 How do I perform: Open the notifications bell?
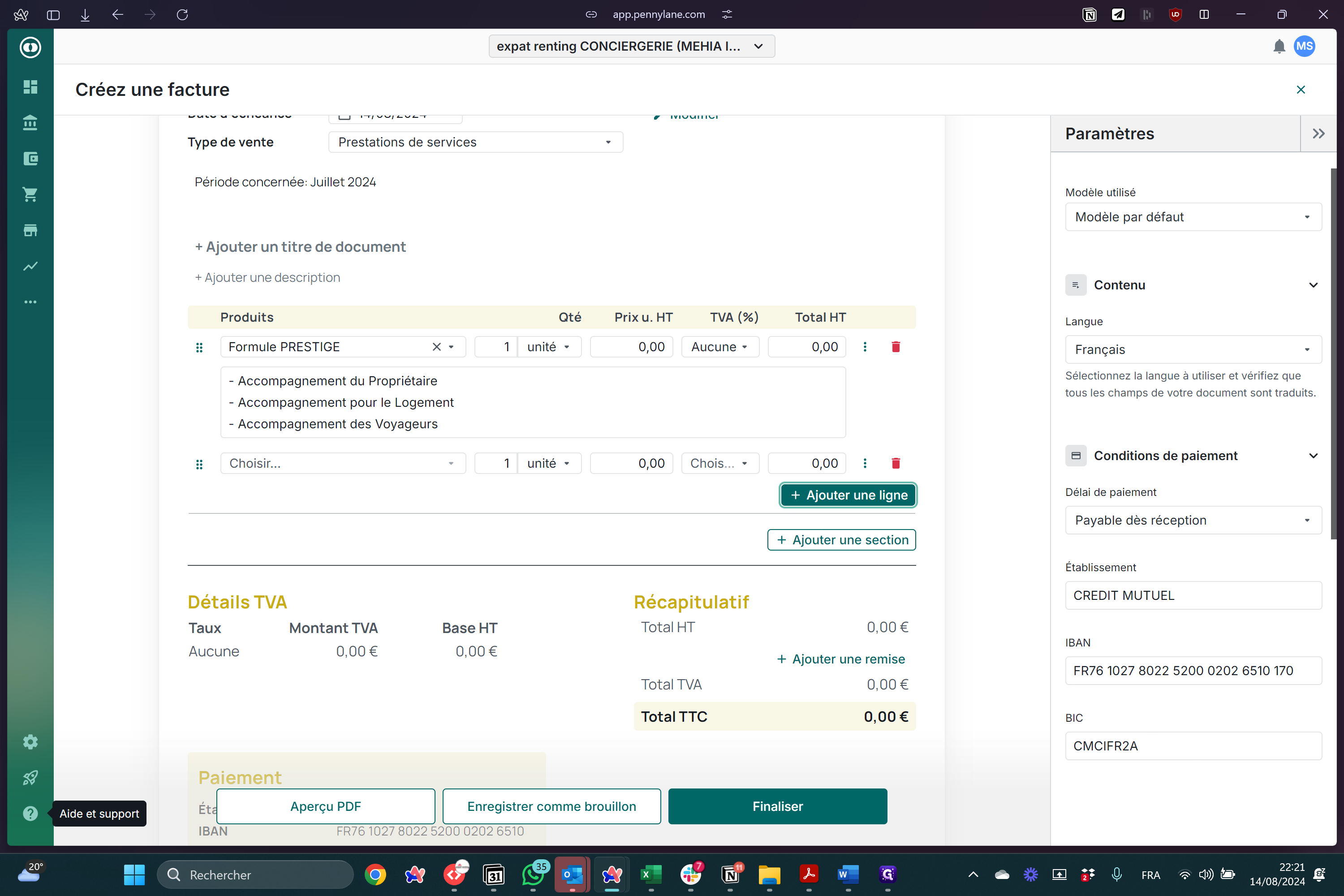[x=1279, y=46]
